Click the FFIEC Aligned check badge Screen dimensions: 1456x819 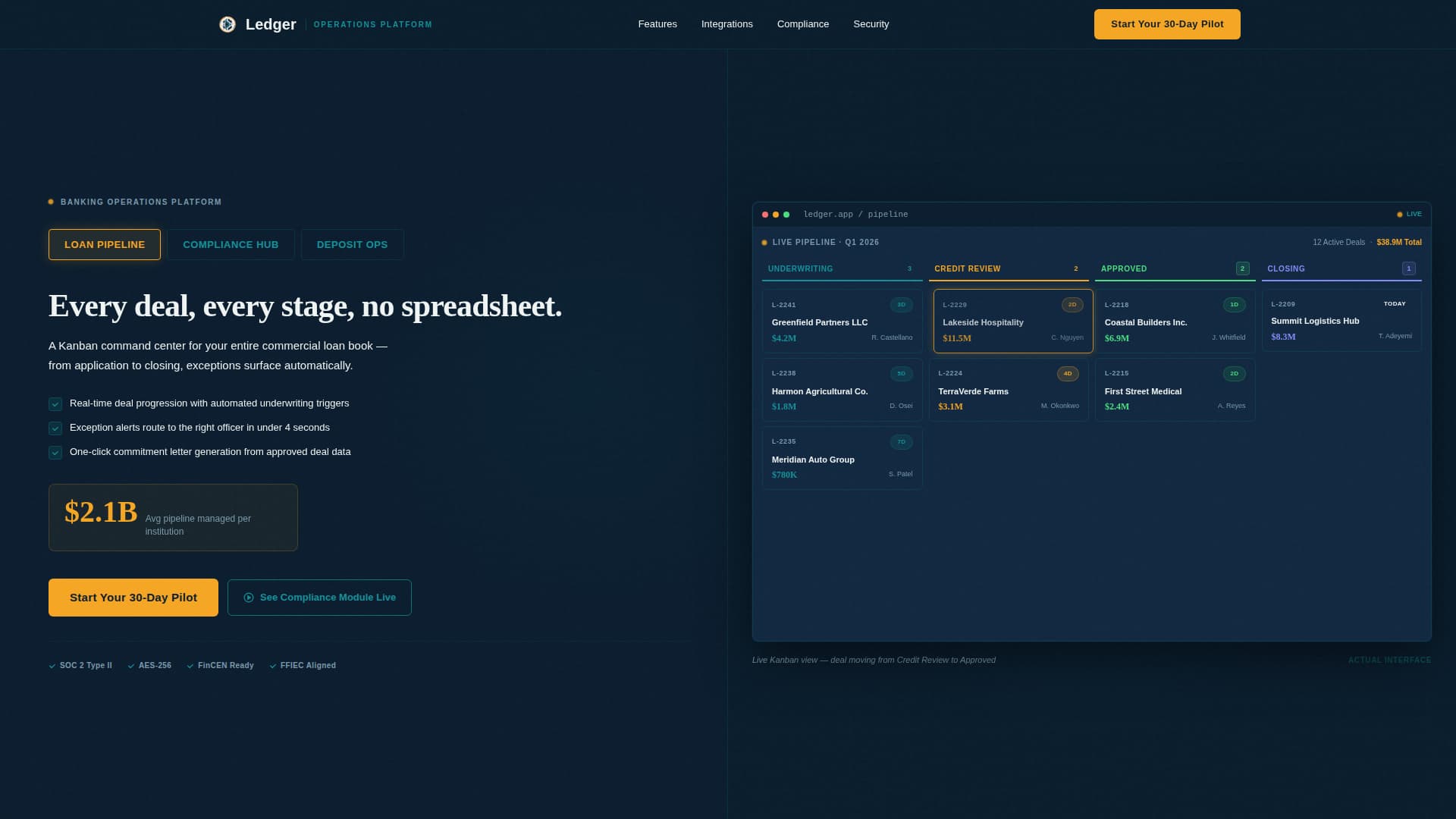(303, 666)
